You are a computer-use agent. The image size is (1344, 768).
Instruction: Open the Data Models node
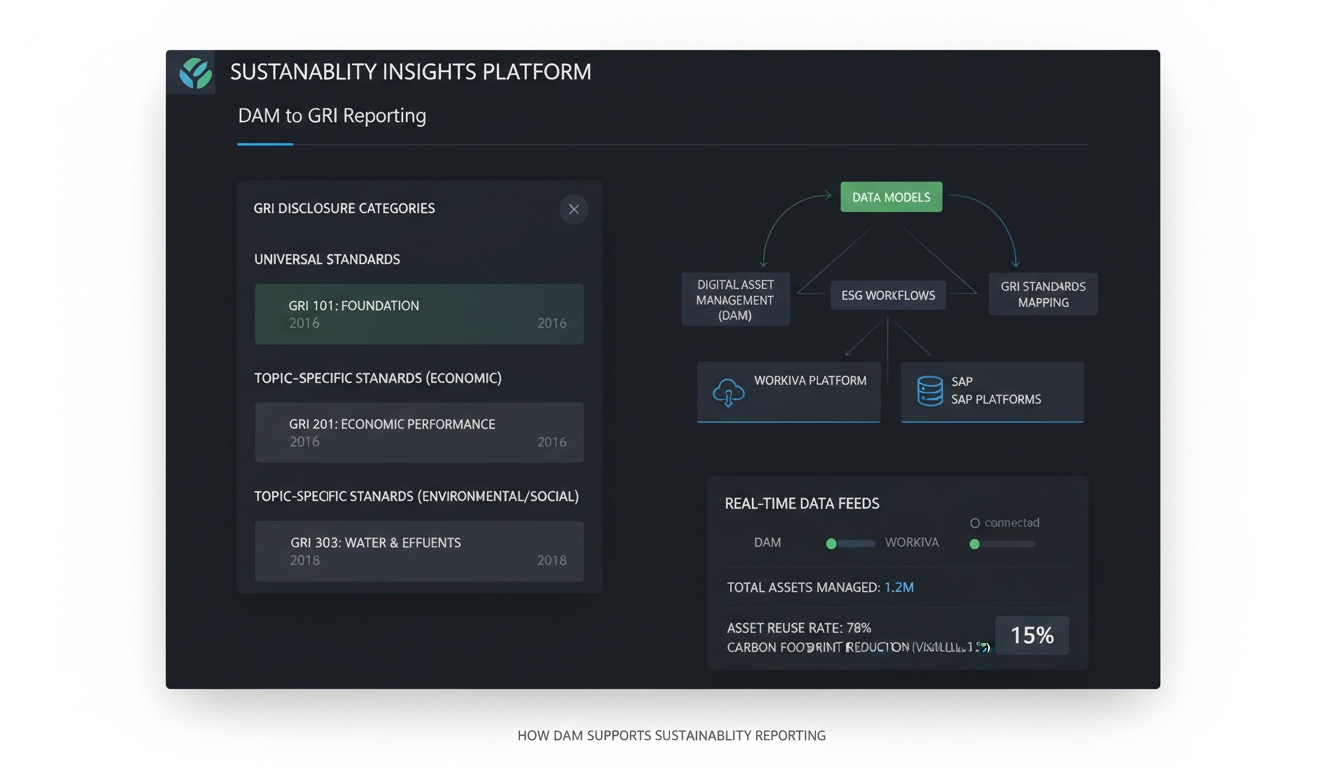click(891, 197)
